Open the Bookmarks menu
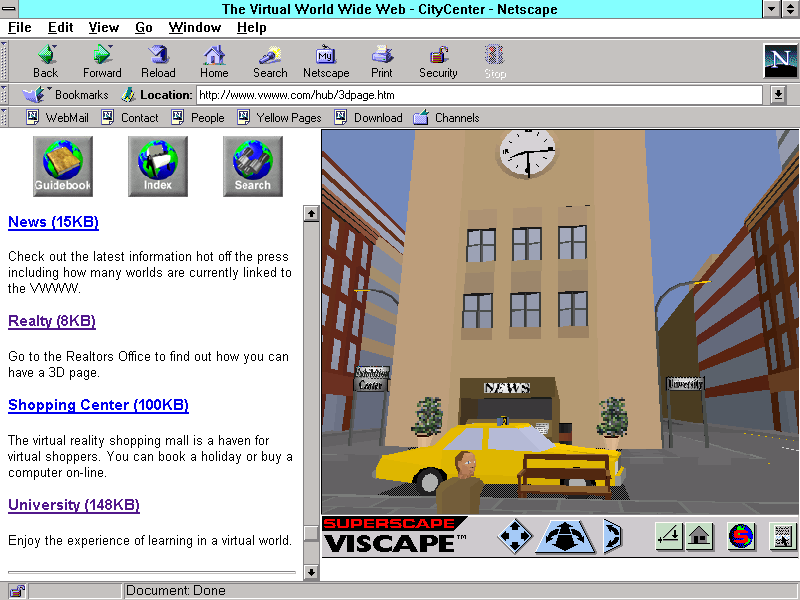Image resolution: width=800 pixels, height=600 pixels. (65, 95)
